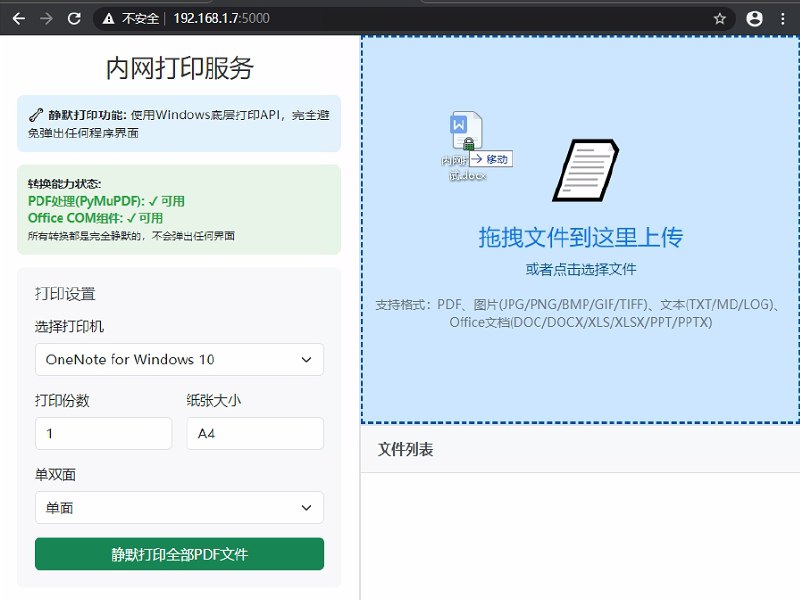Open the 选择打印机 printer dropdown

click(178, 359)
